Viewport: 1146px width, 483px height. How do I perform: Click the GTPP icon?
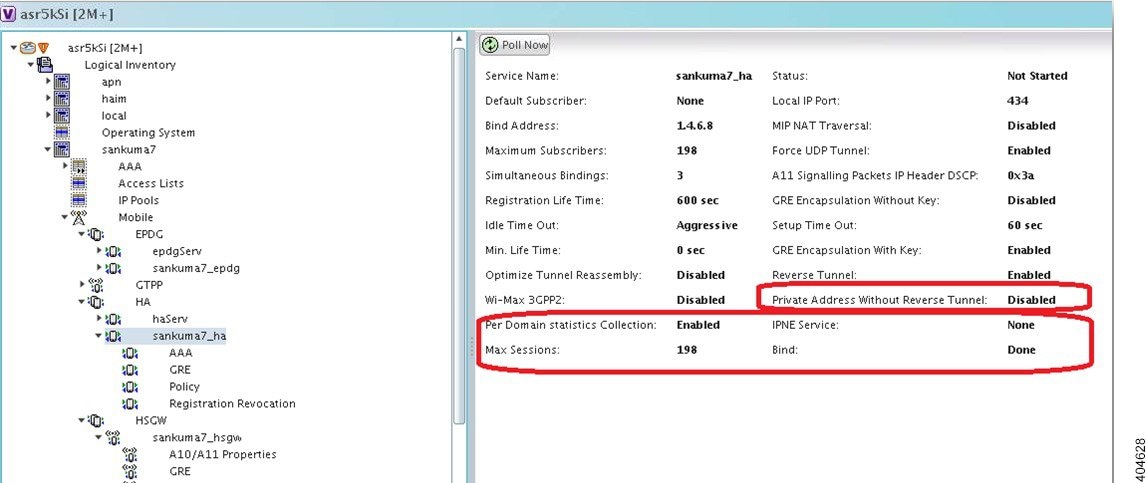click(x=96, y=284)
